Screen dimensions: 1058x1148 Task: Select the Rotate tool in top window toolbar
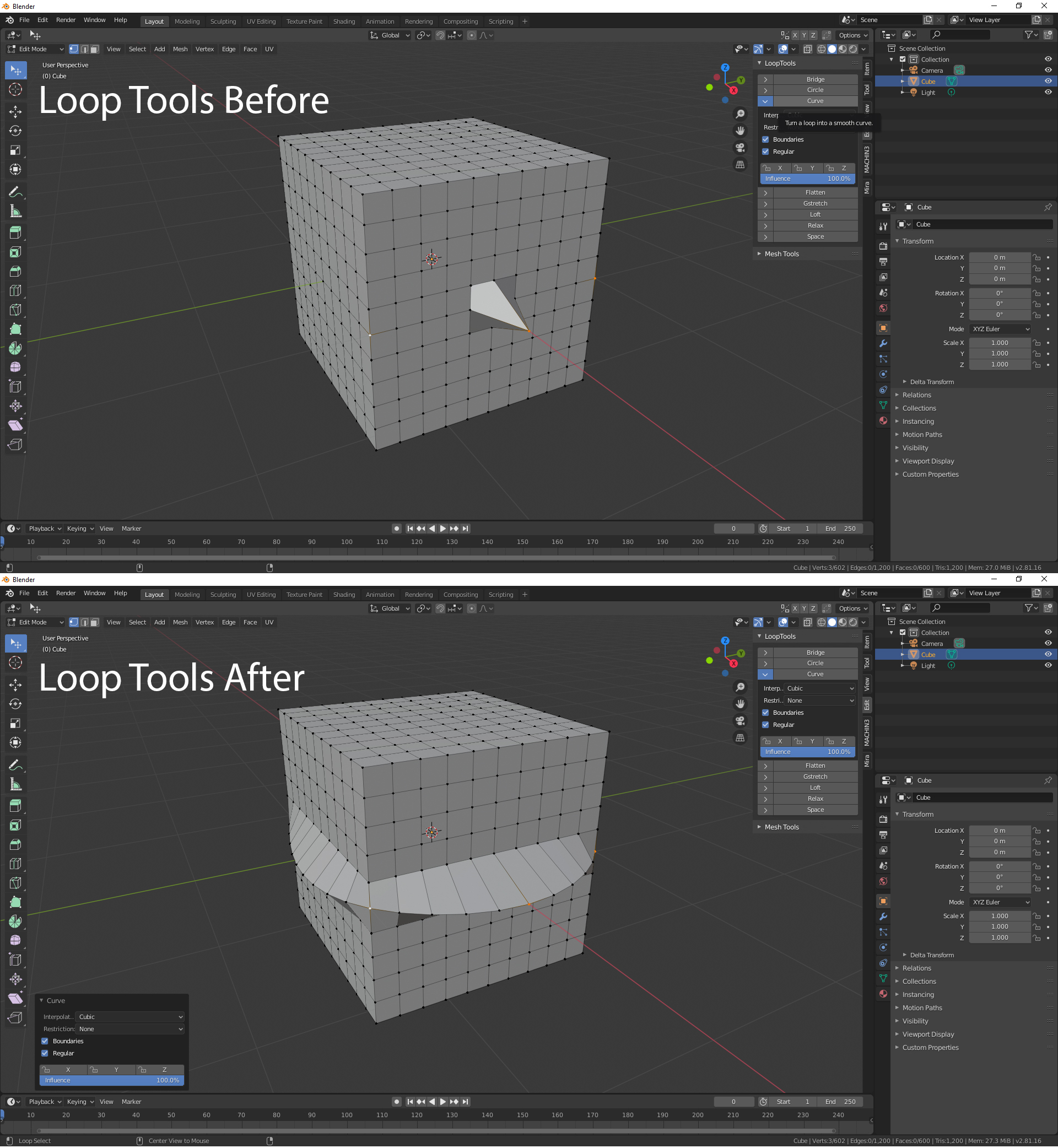pyautogui.click(x=15, y=131)
